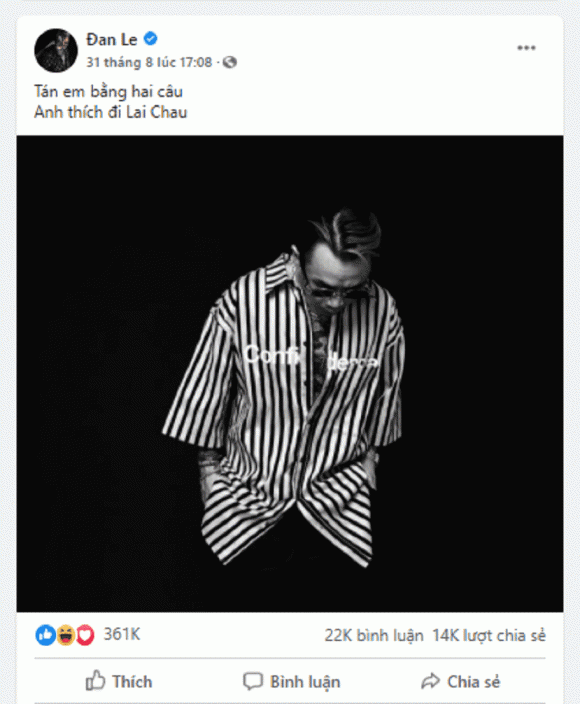Open the three-dot post options menu
This screenshot has height=704, width=580.
[526, 48]
